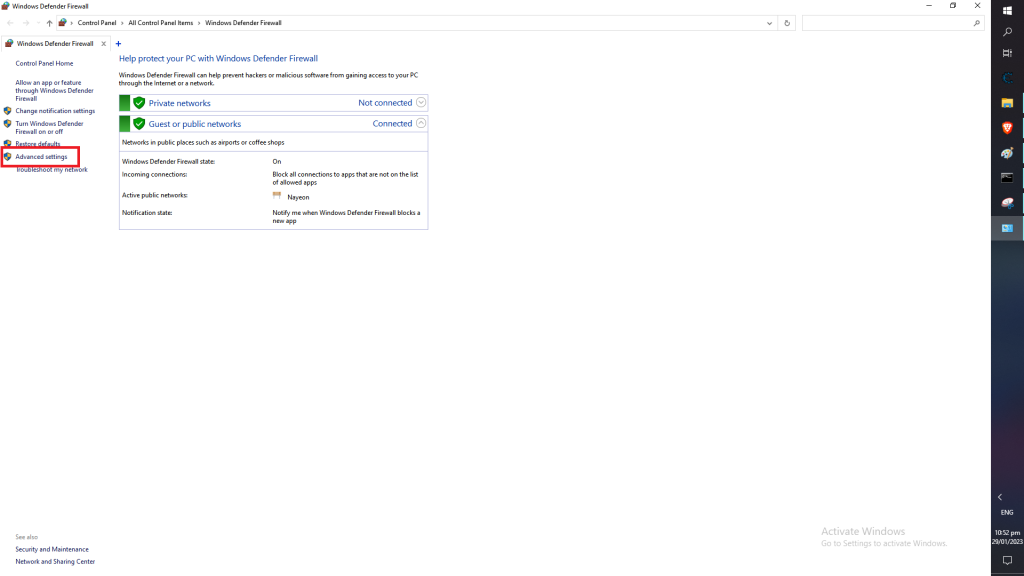Open Paint from the taskbar
Image resolution: width=1024 pixels, height=576 pixels.
(1007, 153)
